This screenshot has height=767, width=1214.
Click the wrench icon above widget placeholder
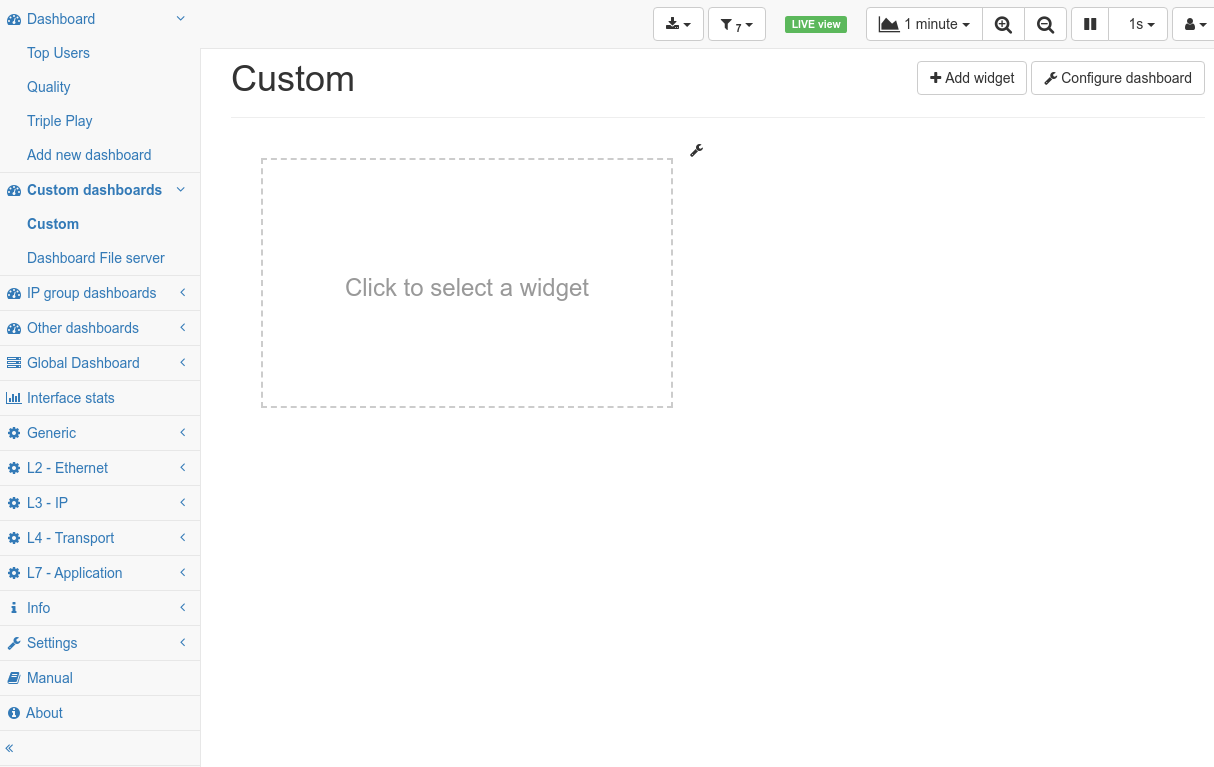coord(697,151)
